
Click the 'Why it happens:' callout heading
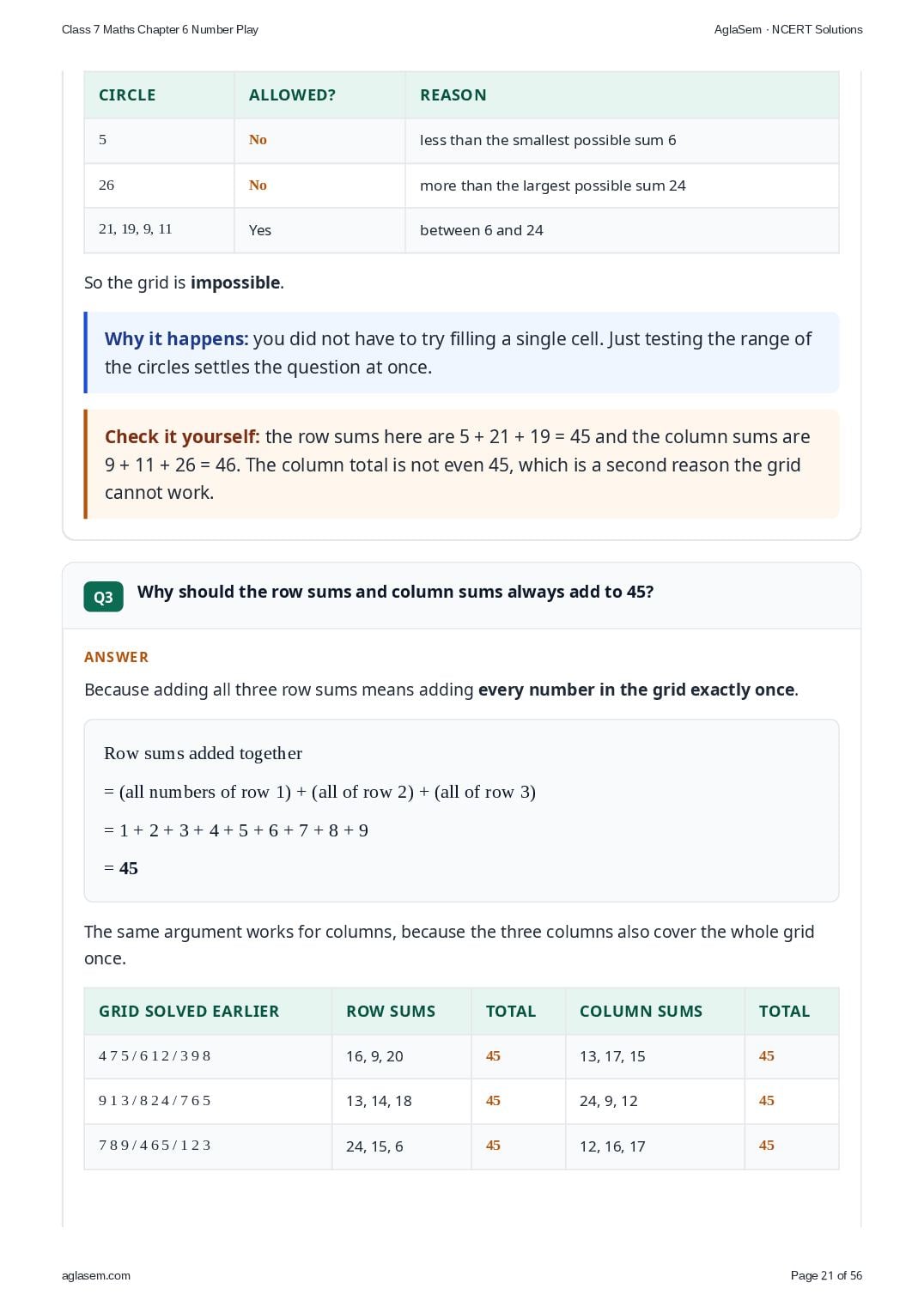pos(176,338)
